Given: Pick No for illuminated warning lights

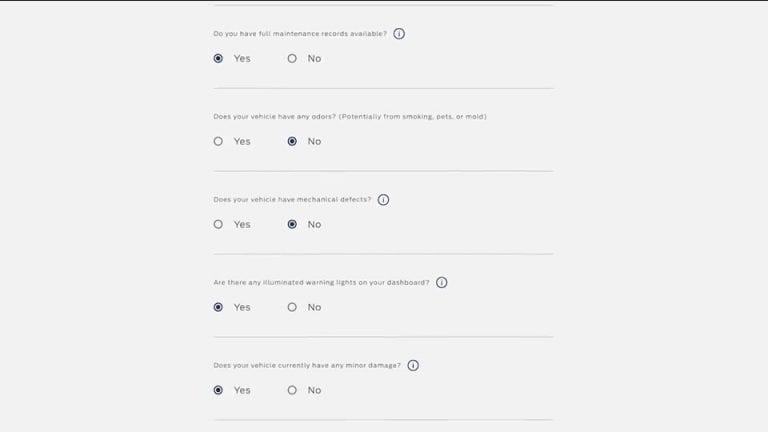Looking at the screenshot, I should (x=292, y=307).
